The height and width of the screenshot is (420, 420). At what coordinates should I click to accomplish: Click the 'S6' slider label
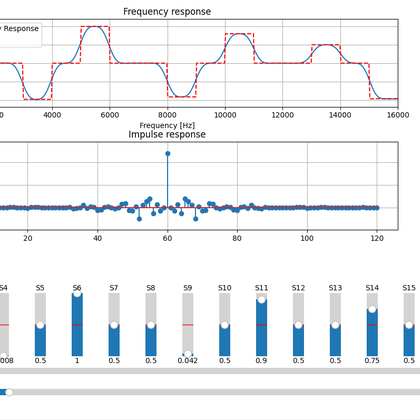point(77,288)
